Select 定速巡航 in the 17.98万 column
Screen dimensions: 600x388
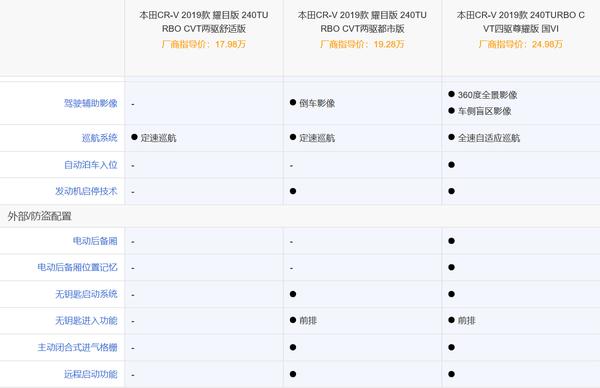coord(154,138)
